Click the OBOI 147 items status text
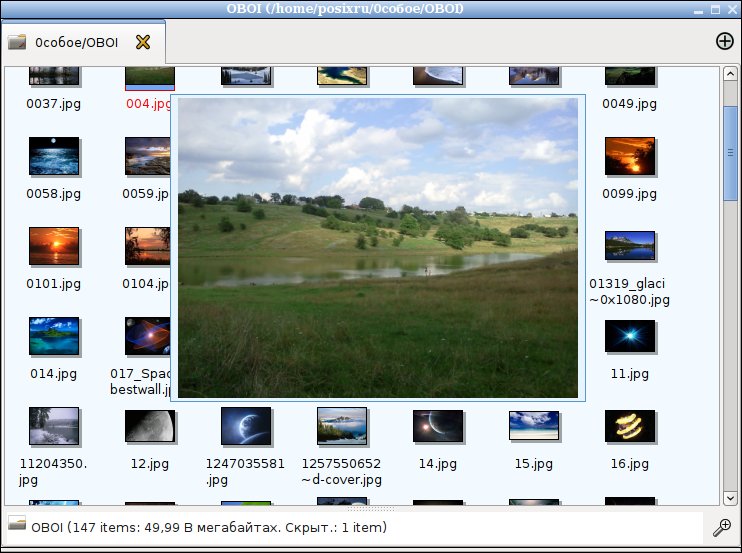The width and height of the screenshot is (742, 553). (x=209, y=527)
